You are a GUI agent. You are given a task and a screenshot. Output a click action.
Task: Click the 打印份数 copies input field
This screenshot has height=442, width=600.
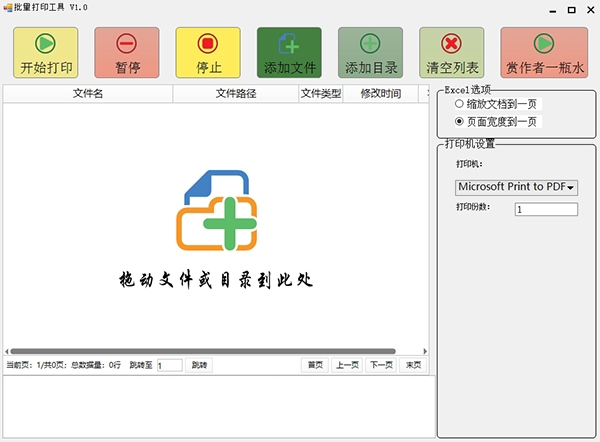pos(546,209)
